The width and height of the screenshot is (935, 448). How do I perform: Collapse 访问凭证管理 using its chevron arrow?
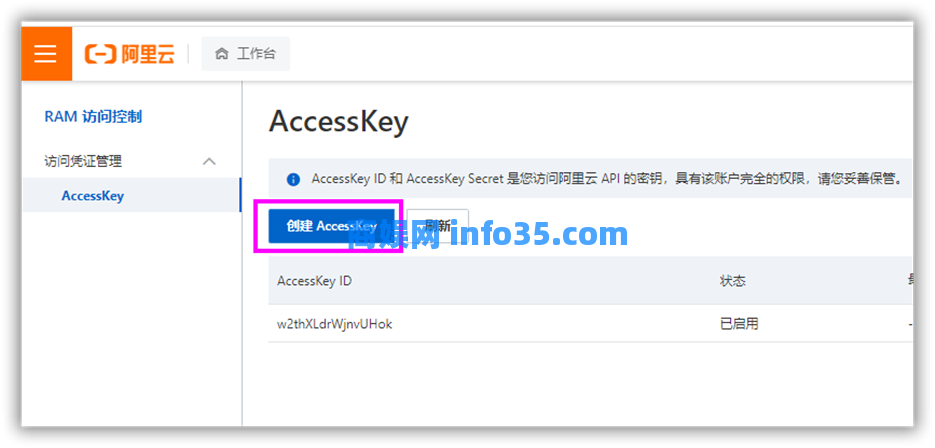tap(209, 161)
